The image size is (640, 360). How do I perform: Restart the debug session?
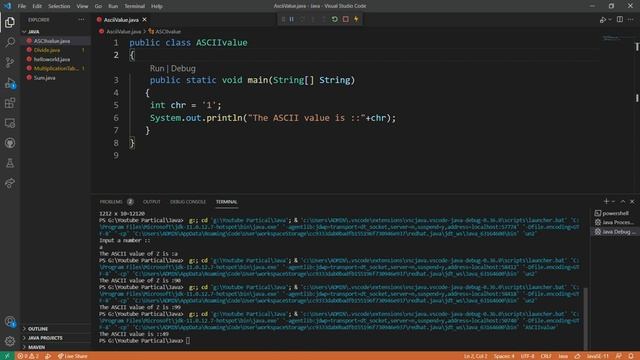335,19
